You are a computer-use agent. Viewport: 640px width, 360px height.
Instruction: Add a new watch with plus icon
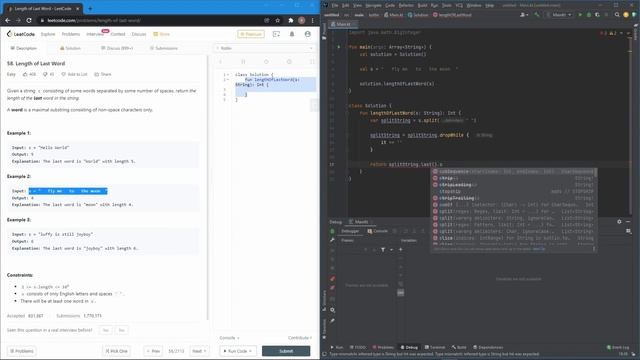tap(400, 249)
